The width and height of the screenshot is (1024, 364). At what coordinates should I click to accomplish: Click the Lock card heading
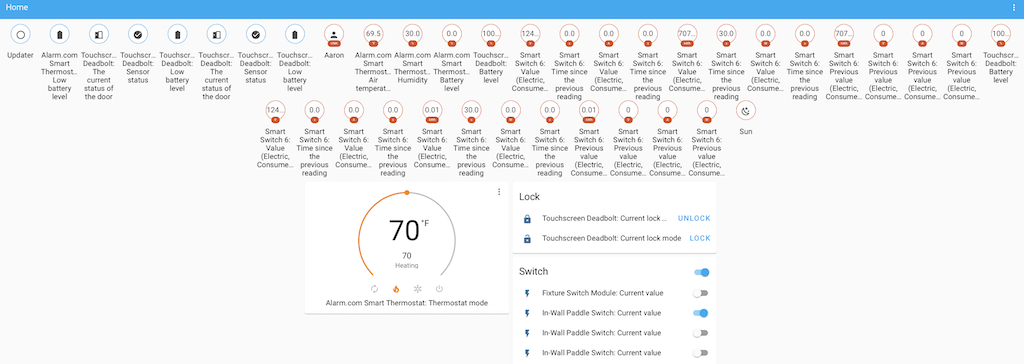(529, 196)
